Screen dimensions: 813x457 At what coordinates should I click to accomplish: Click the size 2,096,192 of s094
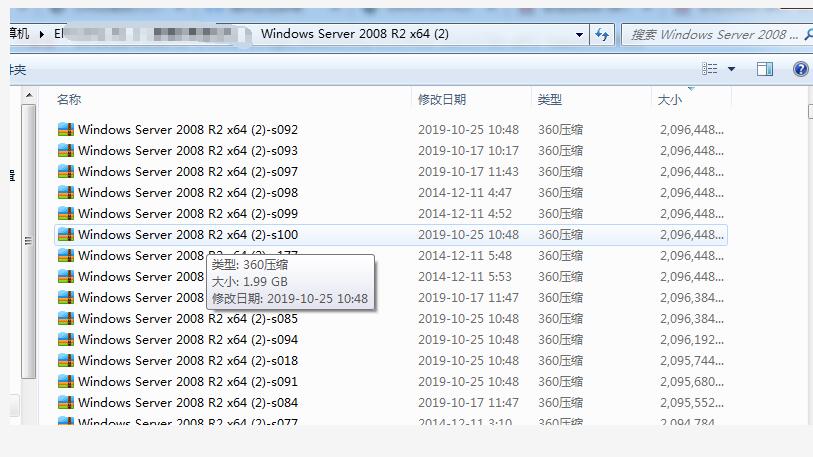692,340
